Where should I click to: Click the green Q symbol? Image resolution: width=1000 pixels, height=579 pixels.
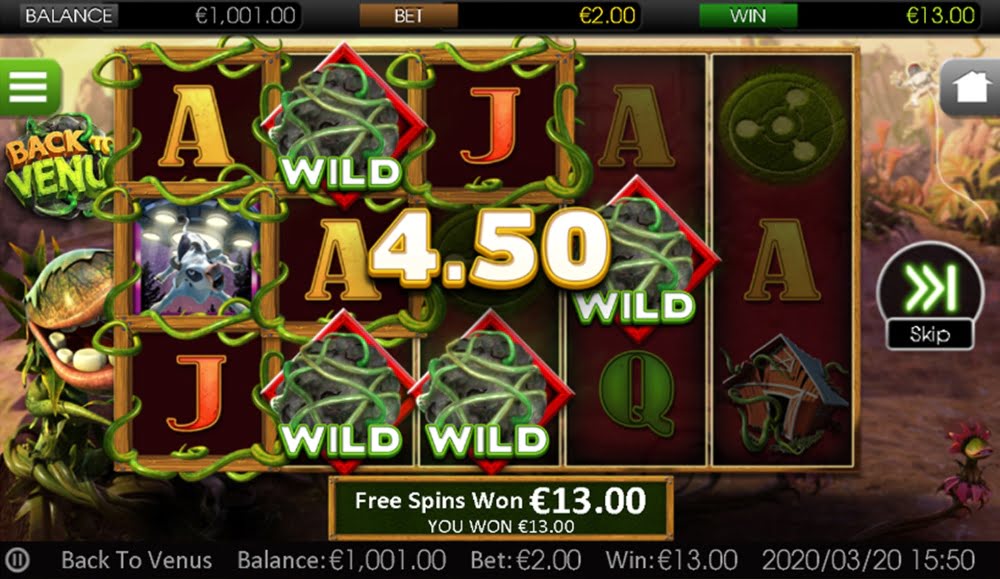pyautogui.click(x=636, y=393)
